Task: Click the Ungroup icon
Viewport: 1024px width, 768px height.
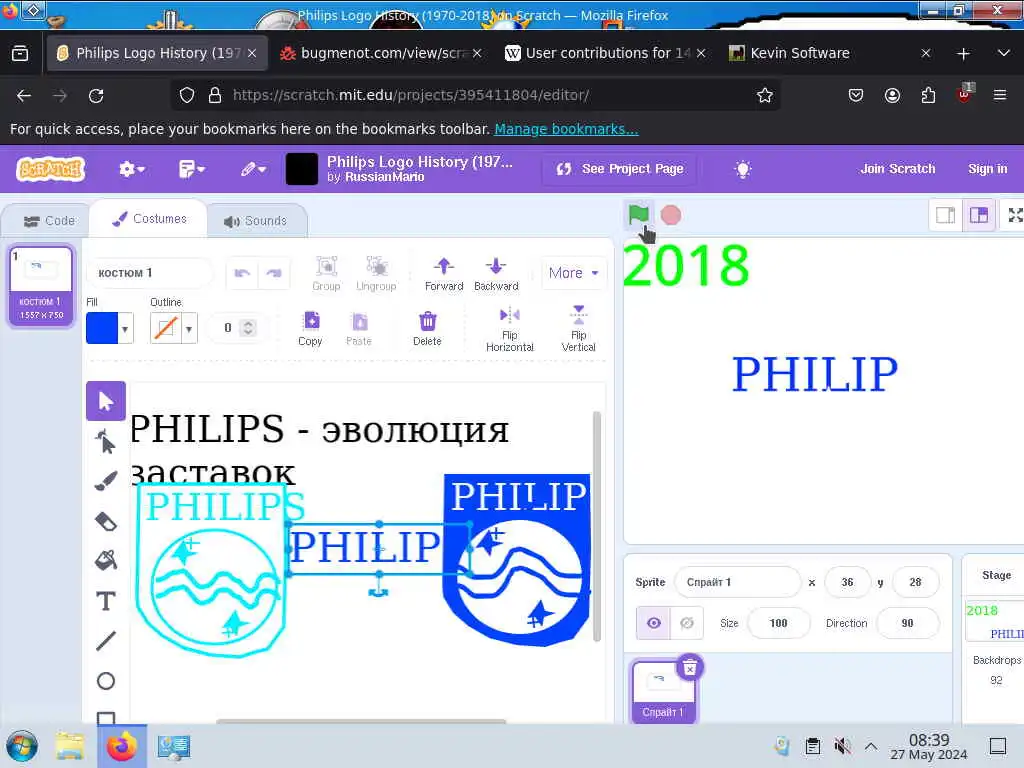Action: [x=376, y=273]
